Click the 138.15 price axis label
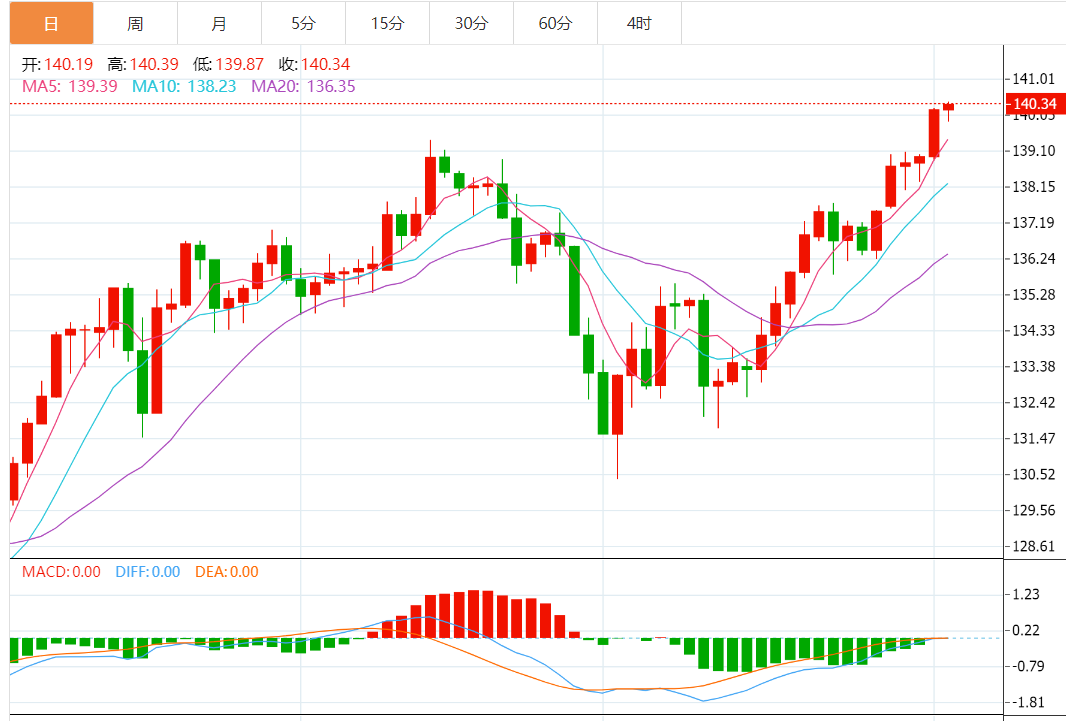The height and width of the screenshot is (721, 1066). pyautogui.click(x=1033, y=187)
